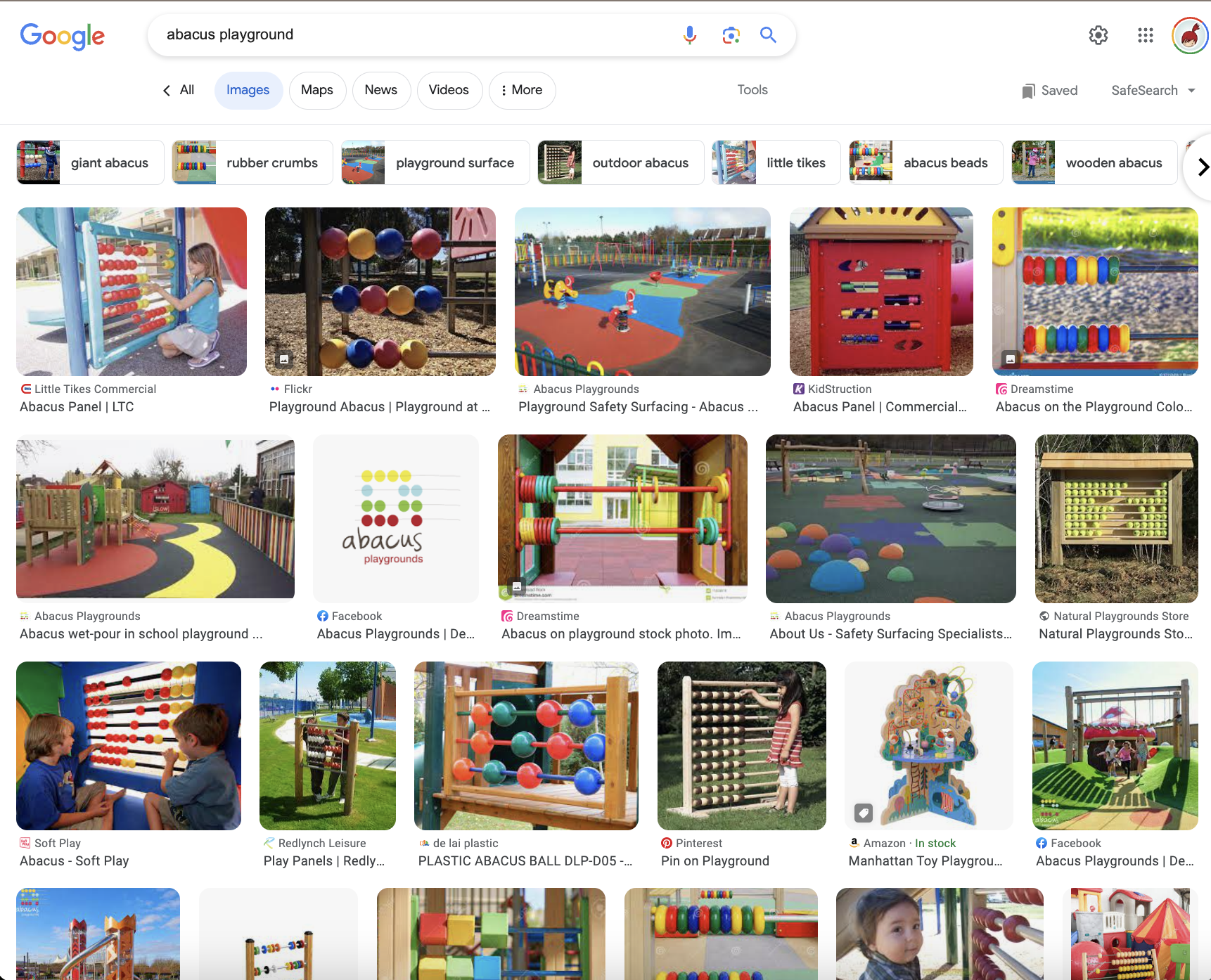1211x980 pixels.
Task: Expand the More search options menu
Action: click(x=522, y=90)
